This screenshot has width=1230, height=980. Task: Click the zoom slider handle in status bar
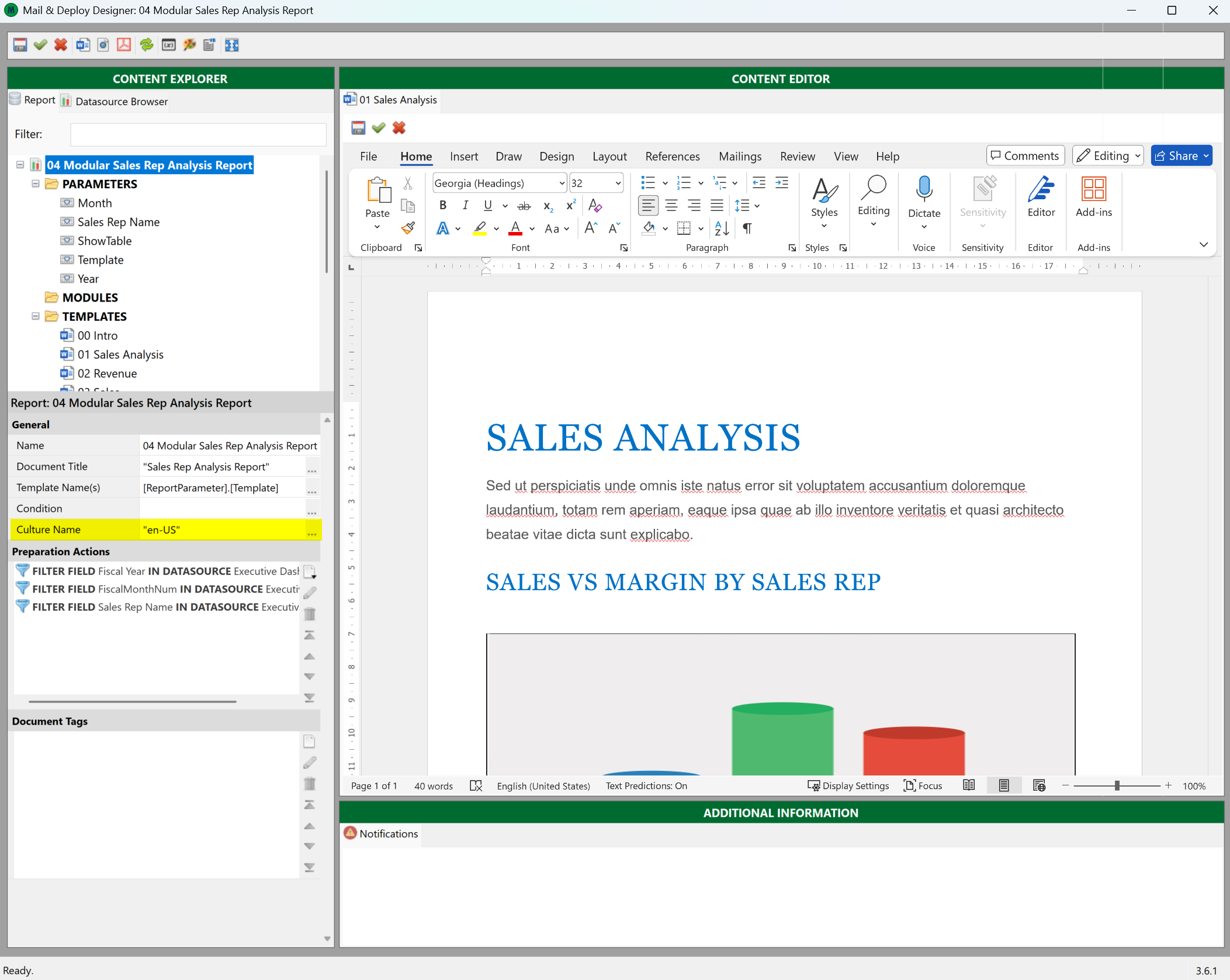(x=1117, y=786)
